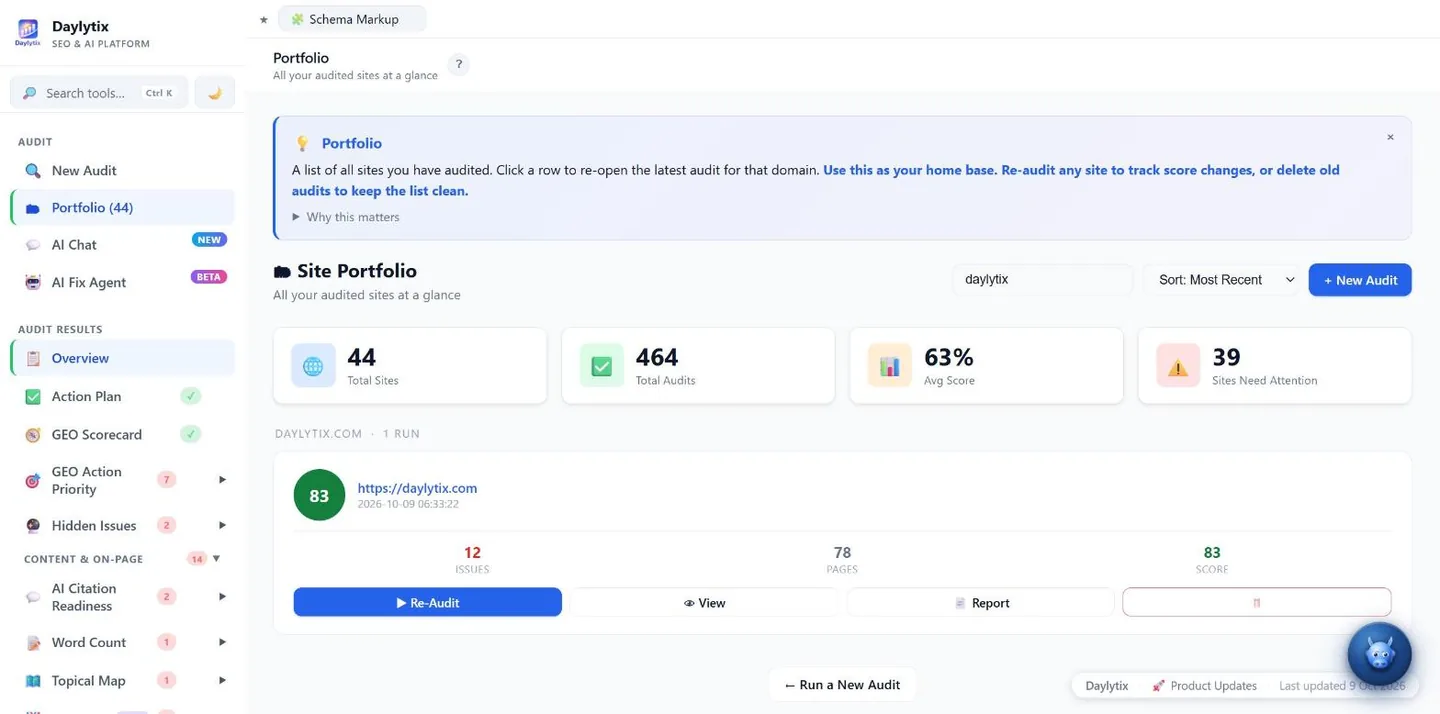1440x714 pixels.
Task: Click the Topical Map icon
Action: (33, 681)
